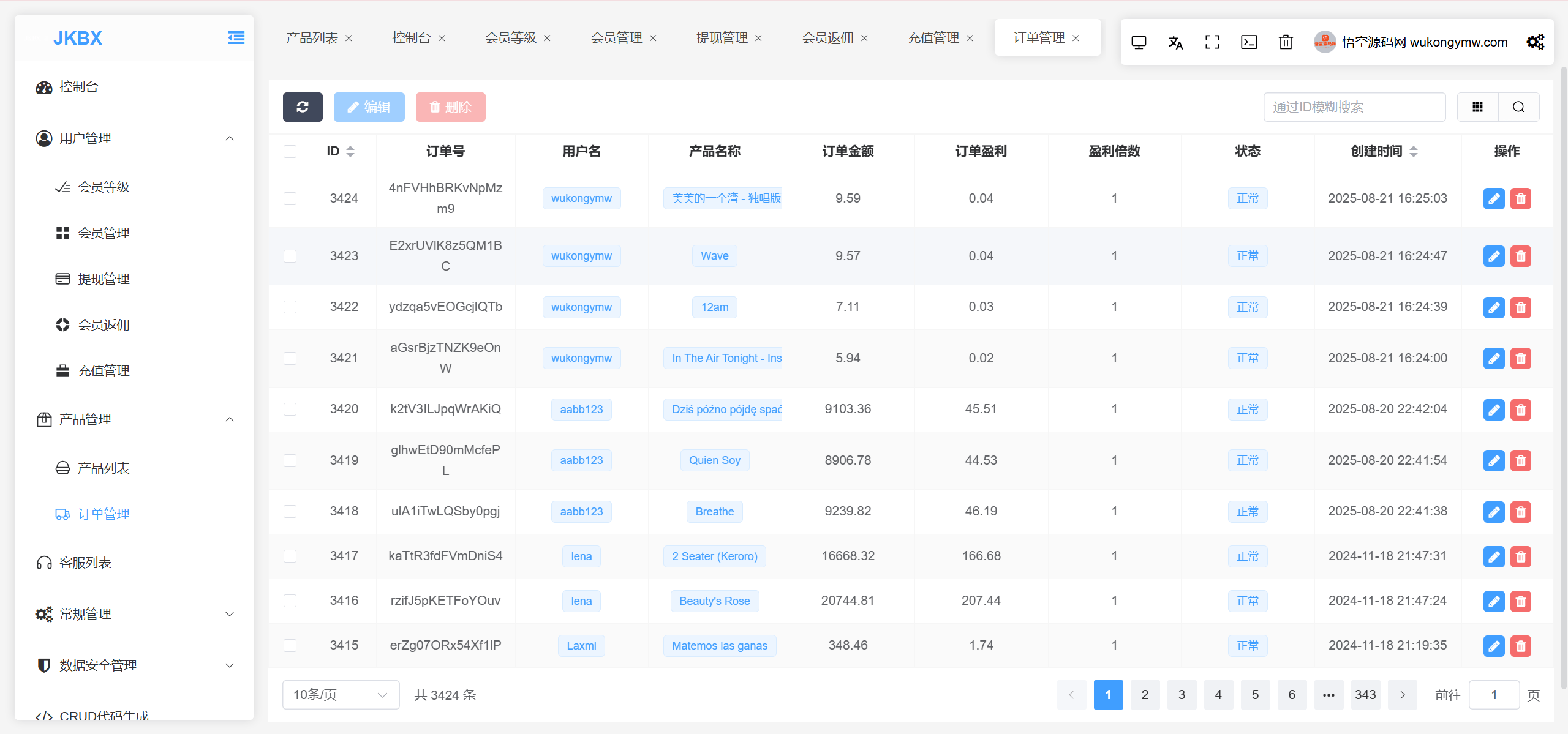Tick the checkbox for order 3423
This screenshot has height=734, width=1568.
tap(290, 256)
